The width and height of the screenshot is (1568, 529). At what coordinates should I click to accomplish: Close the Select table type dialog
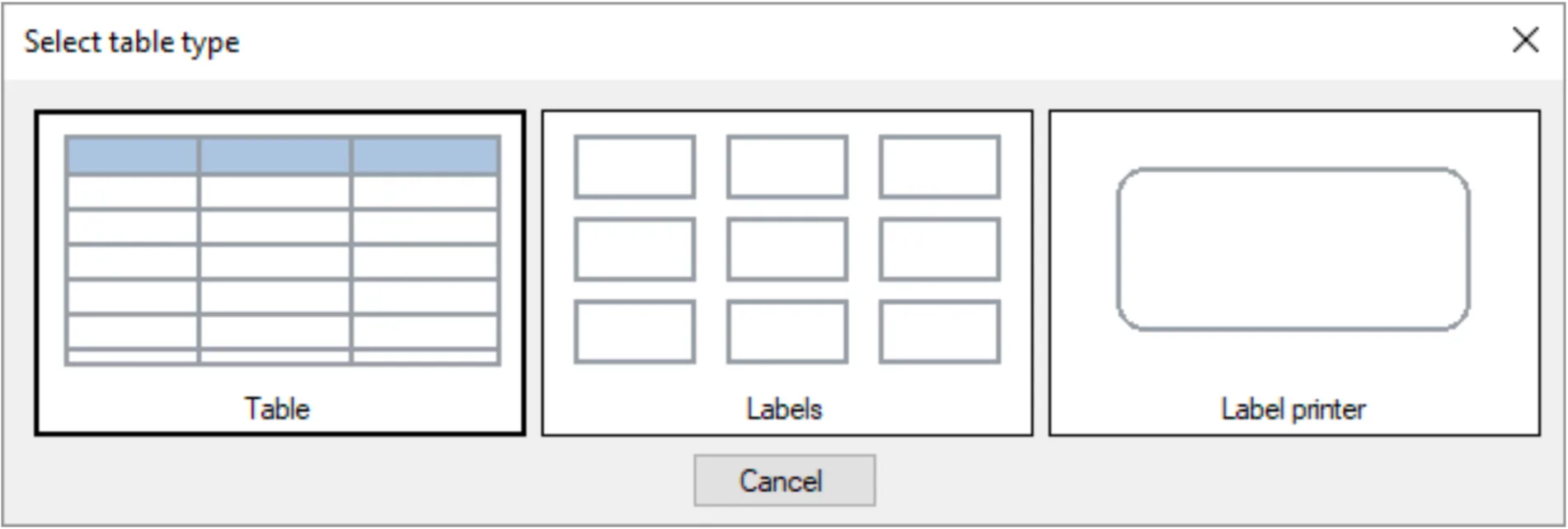(x=1525, y=40)
